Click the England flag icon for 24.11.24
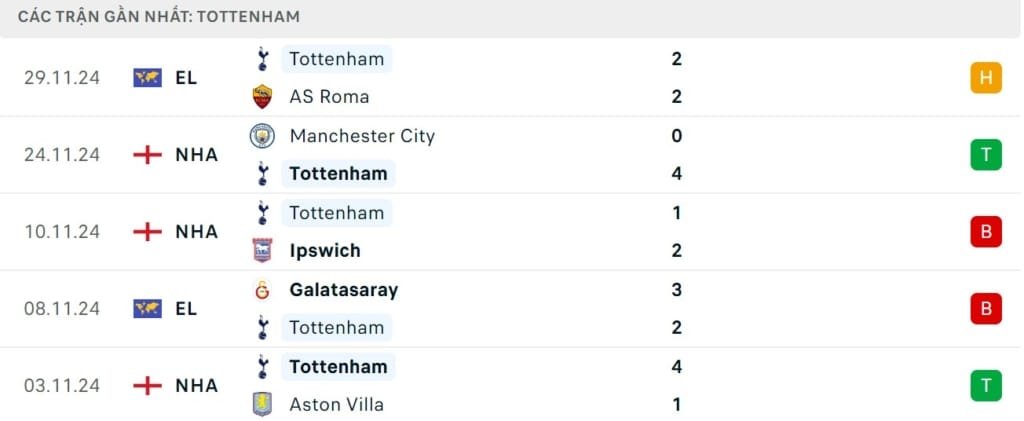This screenshot has width=1024, height=421. [147, 155]
